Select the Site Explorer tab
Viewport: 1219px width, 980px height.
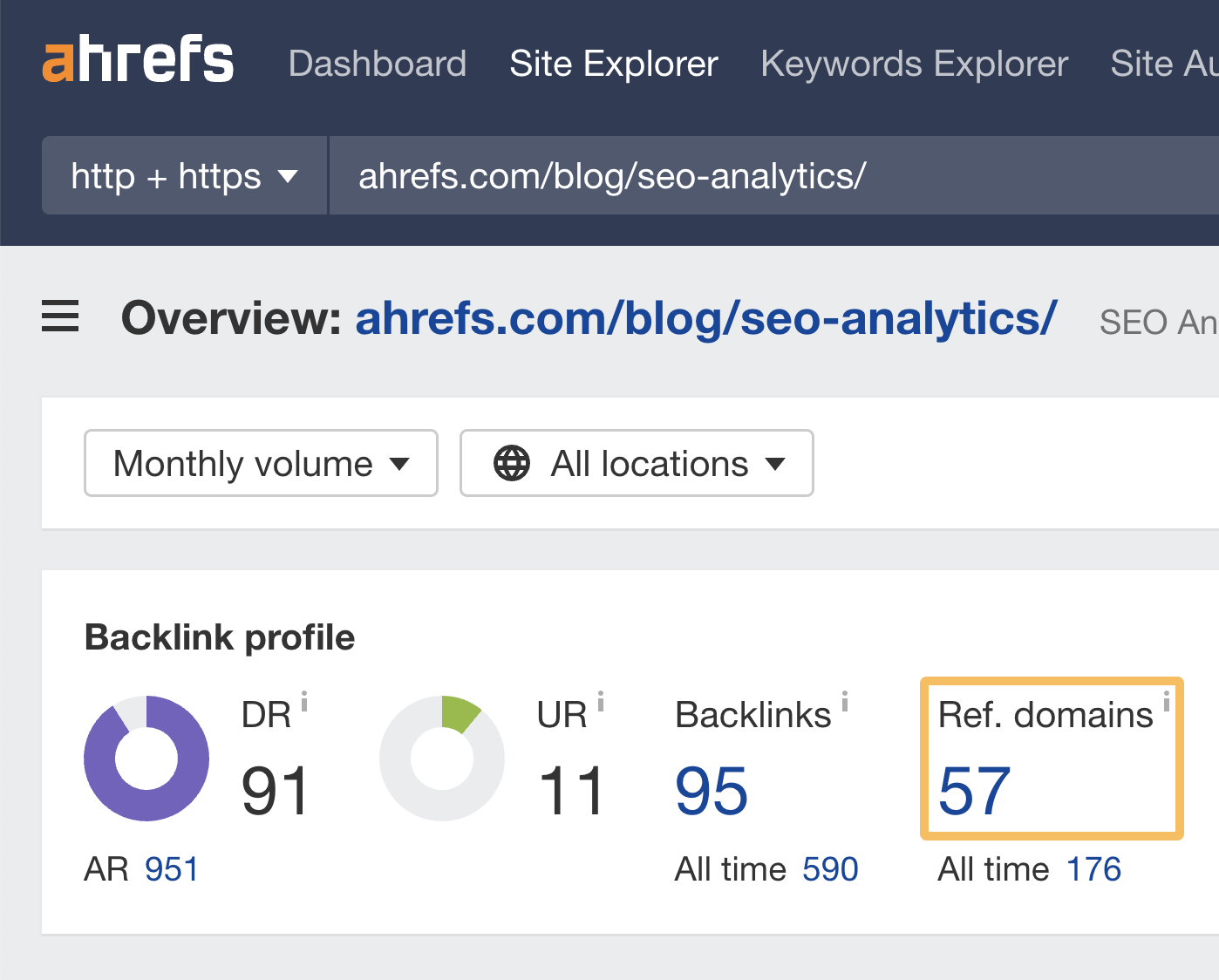point(613,63)
